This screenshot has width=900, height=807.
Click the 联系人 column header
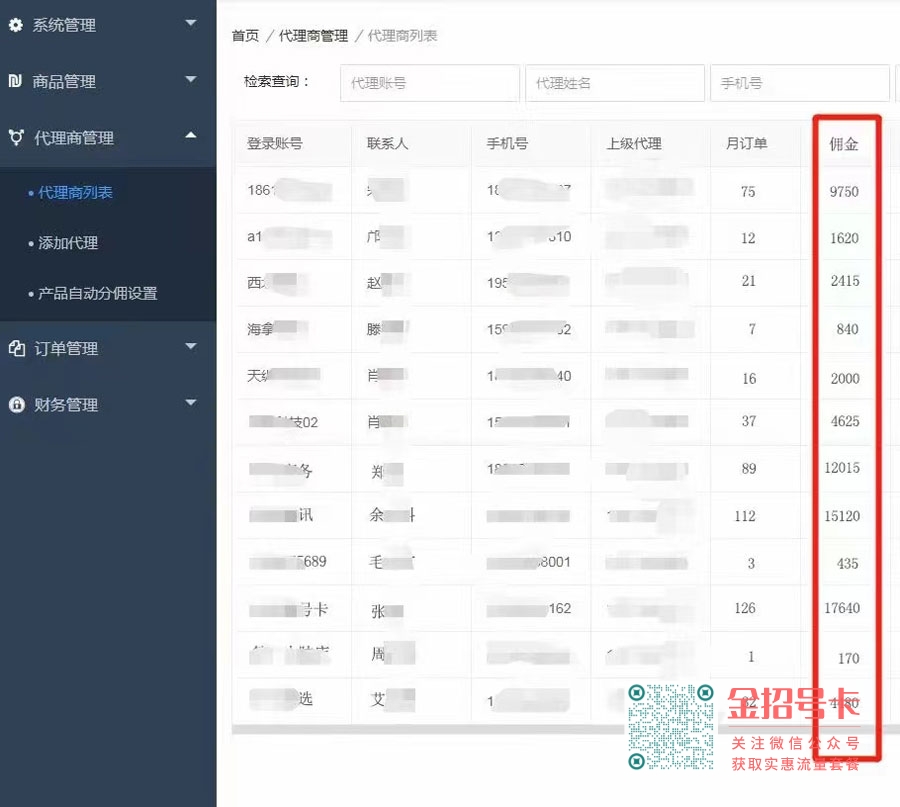click(x=387, y=143)
